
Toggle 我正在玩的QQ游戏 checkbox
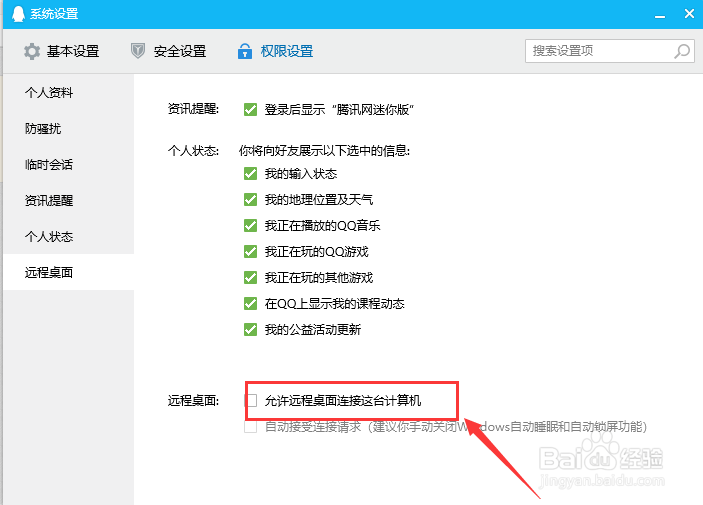pos(250,252)
